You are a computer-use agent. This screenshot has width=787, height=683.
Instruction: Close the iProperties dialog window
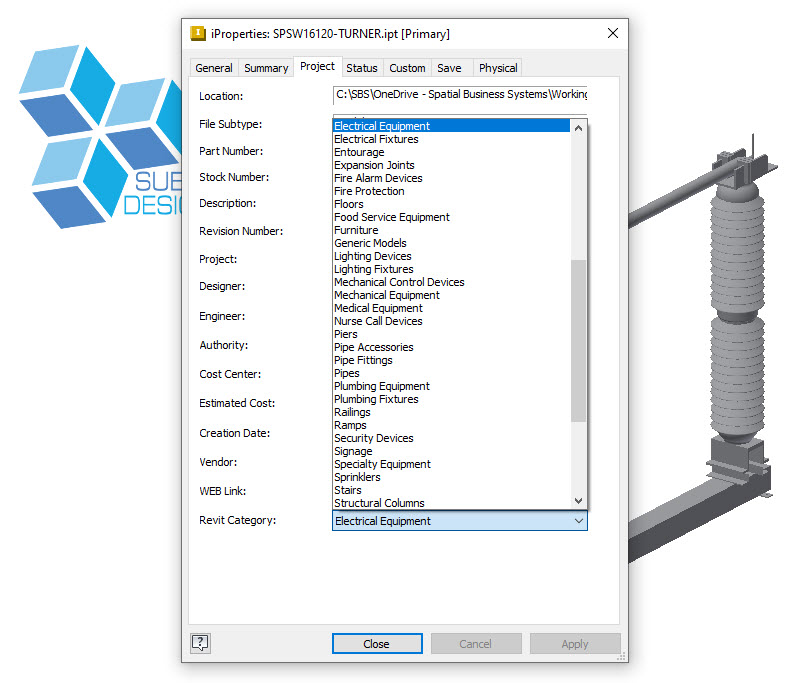coord(613,33)
